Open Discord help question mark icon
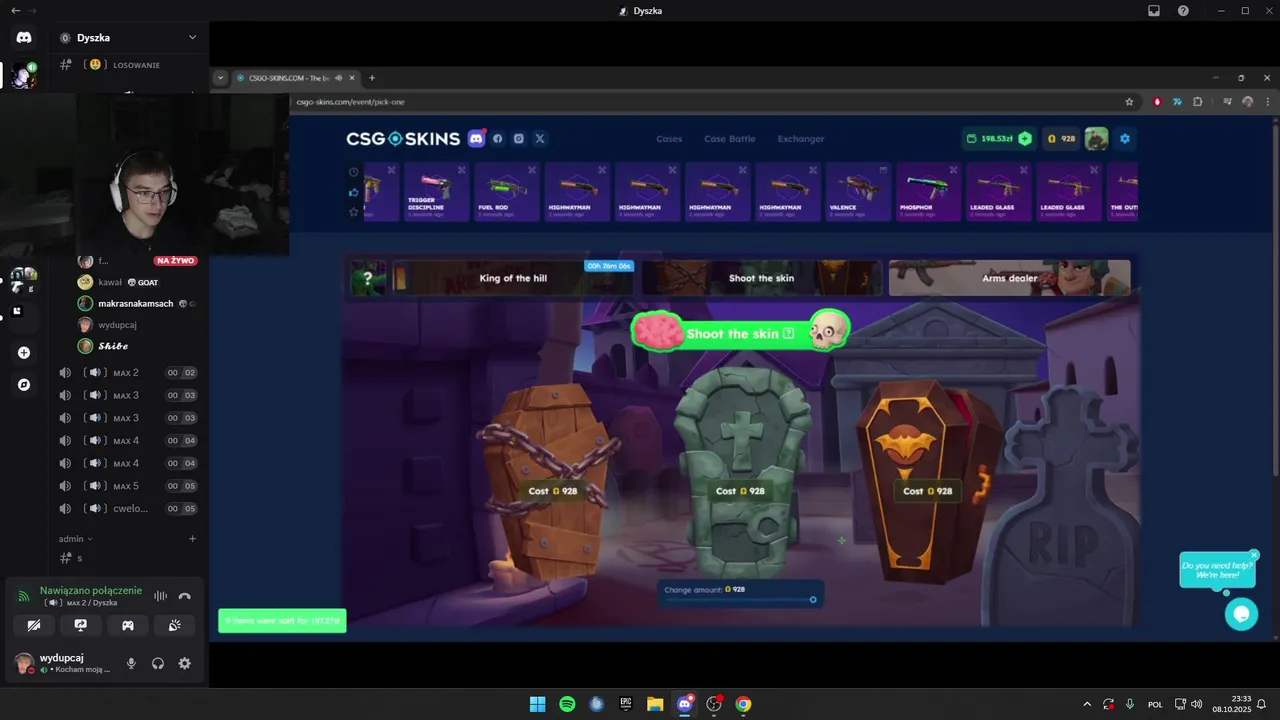This screenshot has height=720, width=1280. tap(1183, 10)
